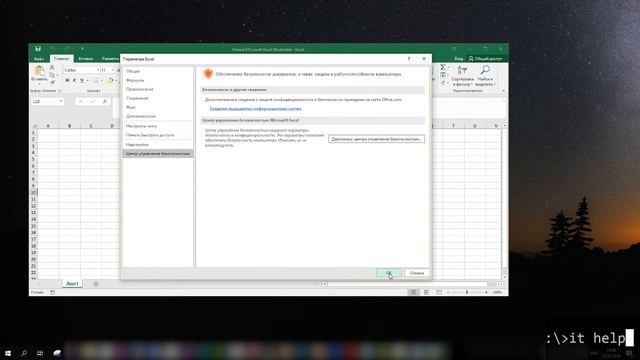
Task: Select Язык in the options list
Action: tap(158, 107)
